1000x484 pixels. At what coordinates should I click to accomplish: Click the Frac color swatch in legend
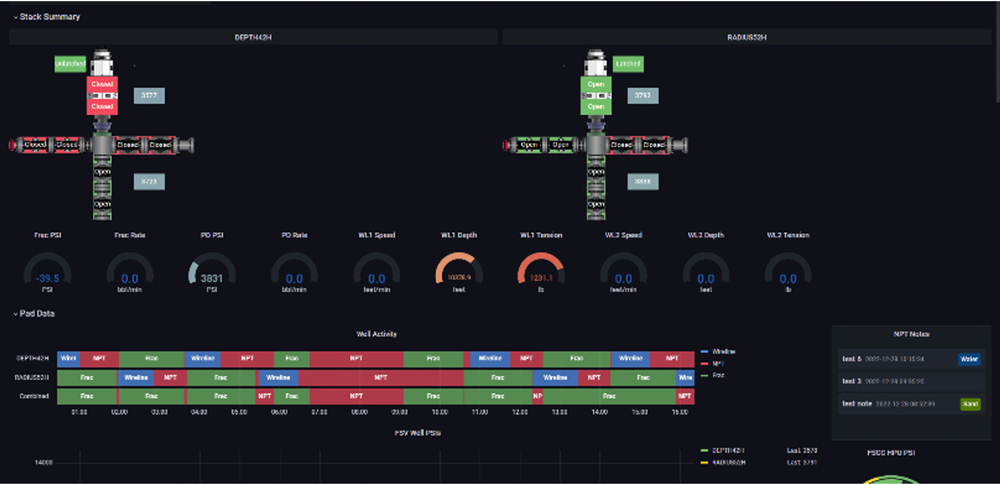pos(705,374)
